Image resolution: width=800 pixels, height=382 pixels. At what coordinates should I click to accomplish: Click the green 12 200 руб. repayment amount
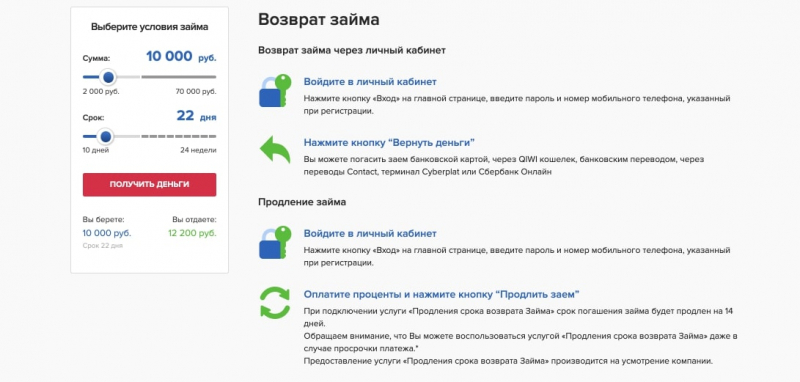pos(192,233)
